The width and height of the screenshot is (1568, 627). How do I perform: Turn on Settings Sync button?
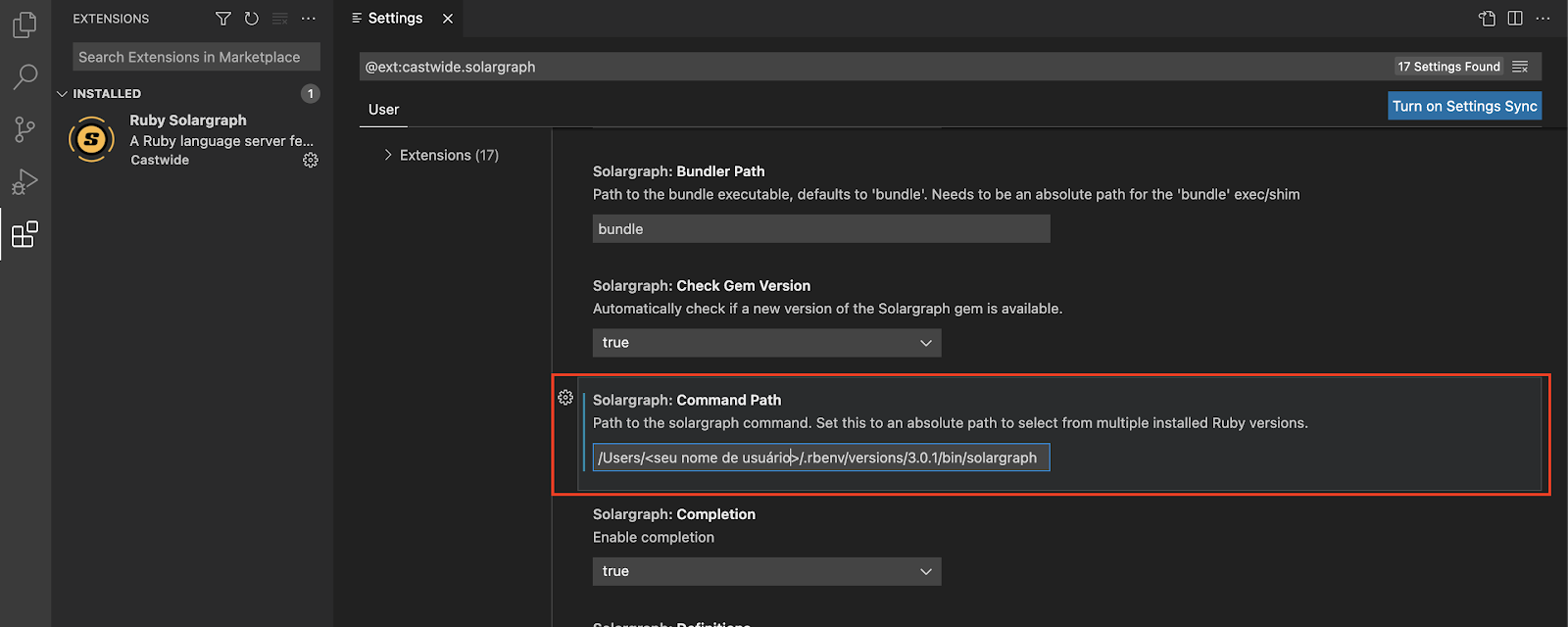point(1464,106)
